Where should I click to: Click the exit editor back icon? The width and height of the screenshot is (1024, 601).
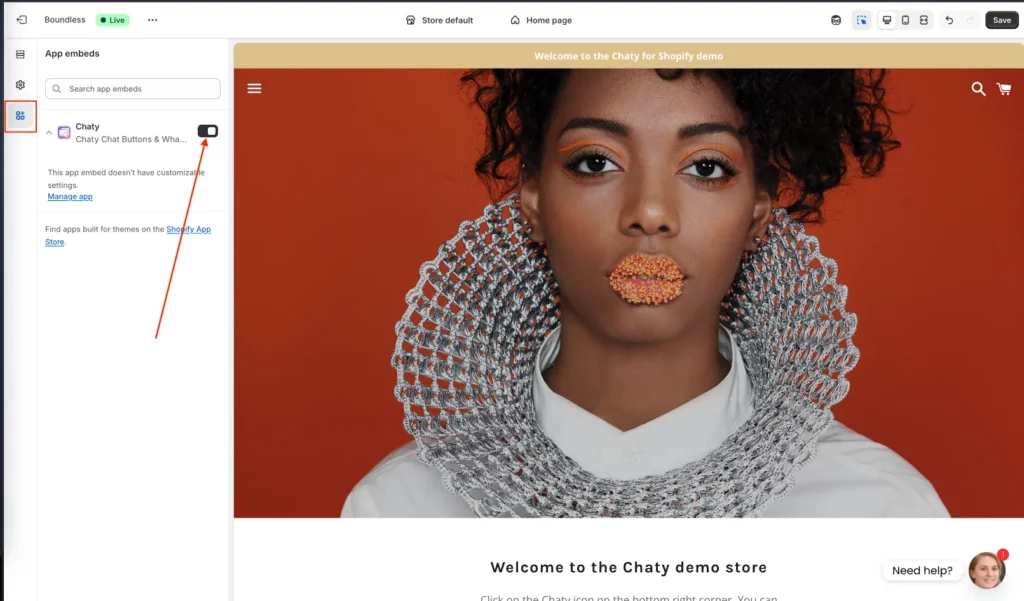(x=22, y=20)
